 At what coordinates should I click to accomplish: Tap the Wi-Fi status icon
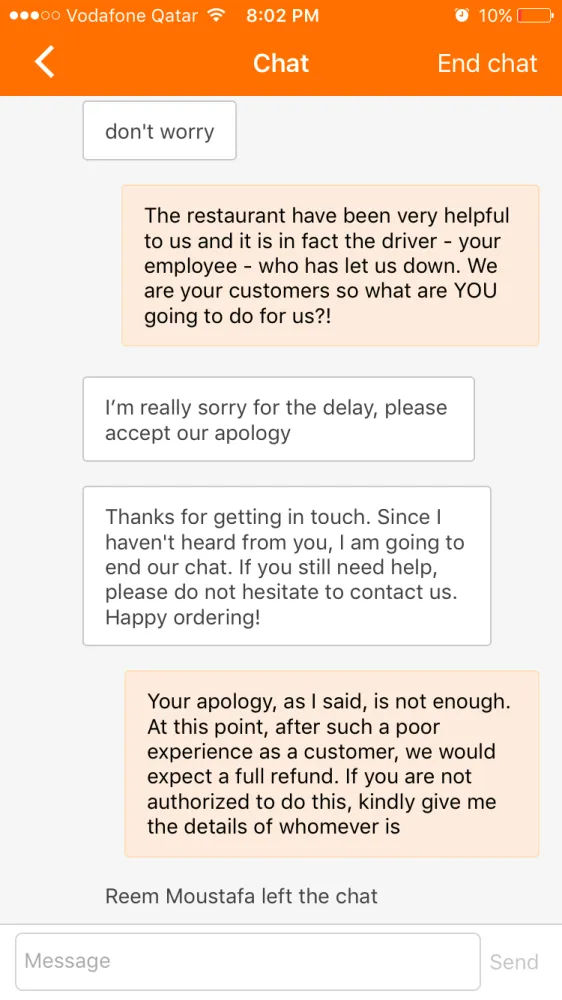pyautogui.click(x=217, y=16)
